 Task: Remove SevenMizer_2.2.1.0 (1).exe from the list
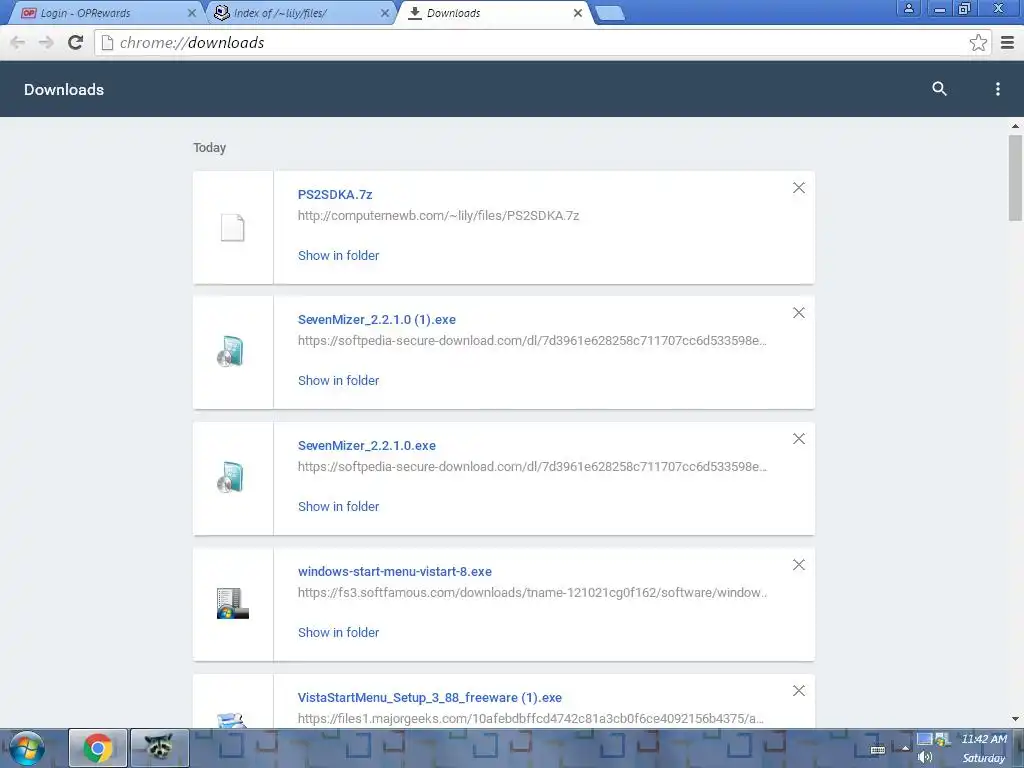point(799,313)
